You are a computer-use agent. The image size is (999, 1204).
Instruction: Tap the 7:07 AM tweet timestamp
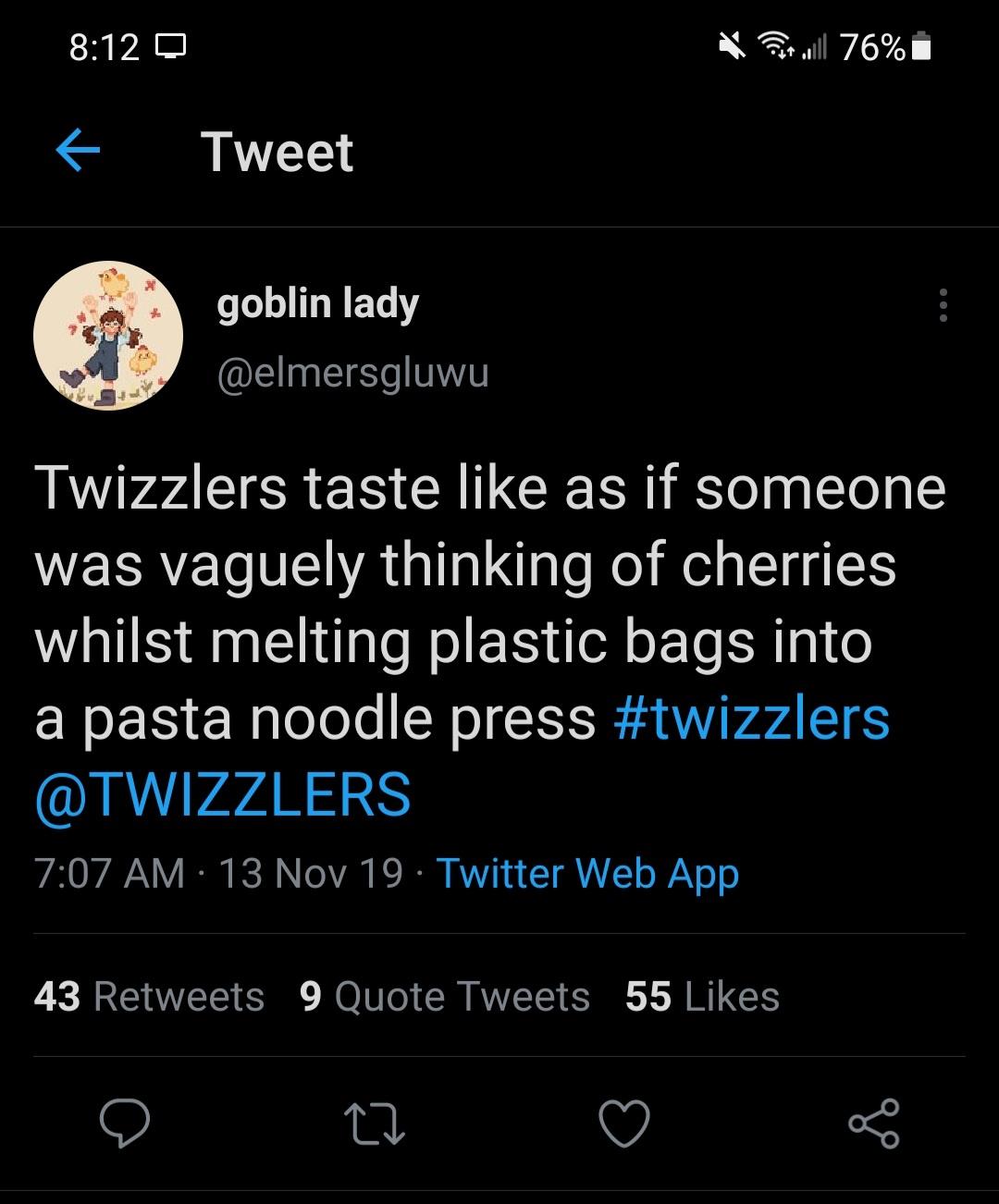click(x=110, y=874)
